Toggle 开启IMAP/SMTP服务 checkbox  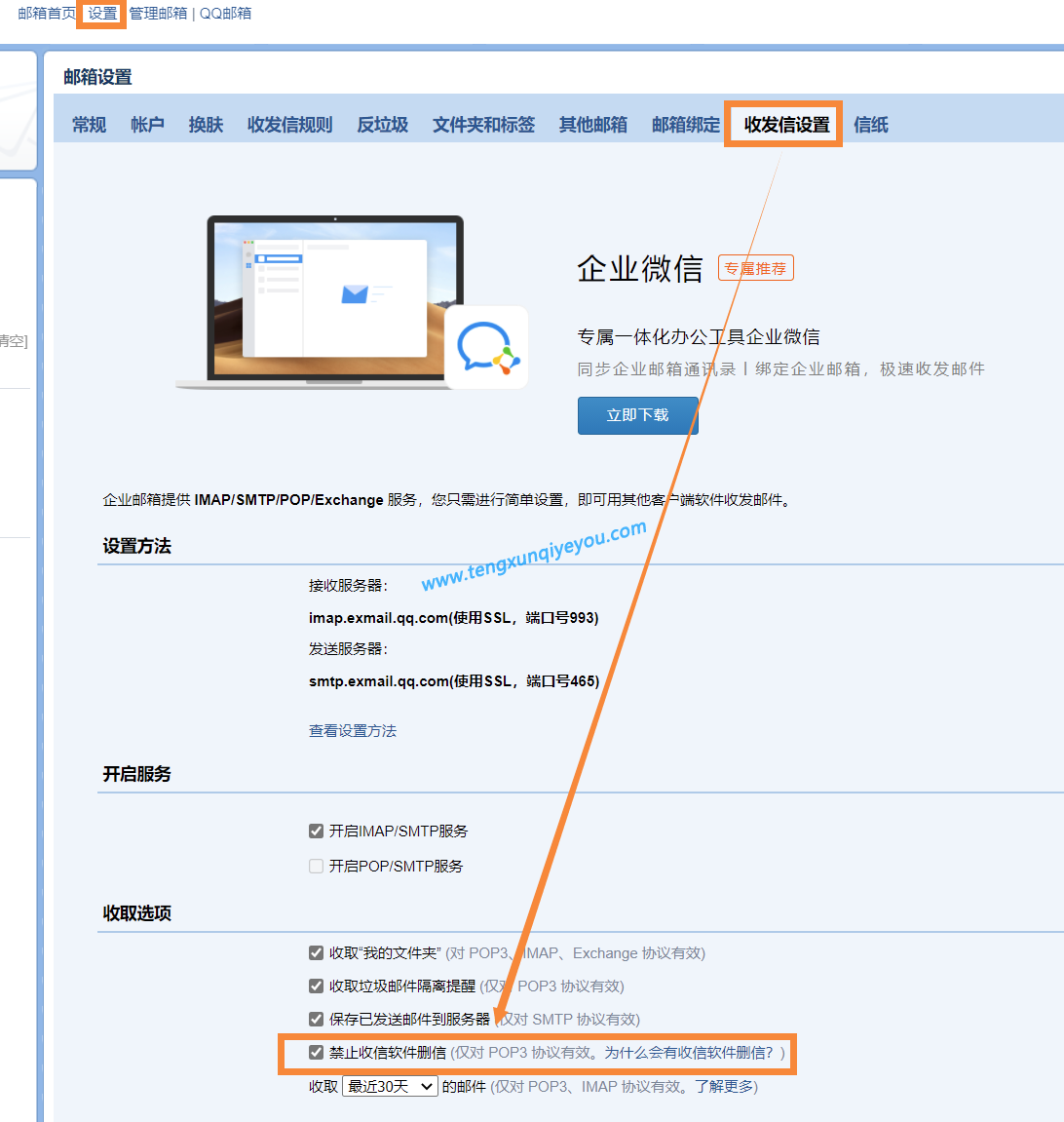tap(316, 831)
